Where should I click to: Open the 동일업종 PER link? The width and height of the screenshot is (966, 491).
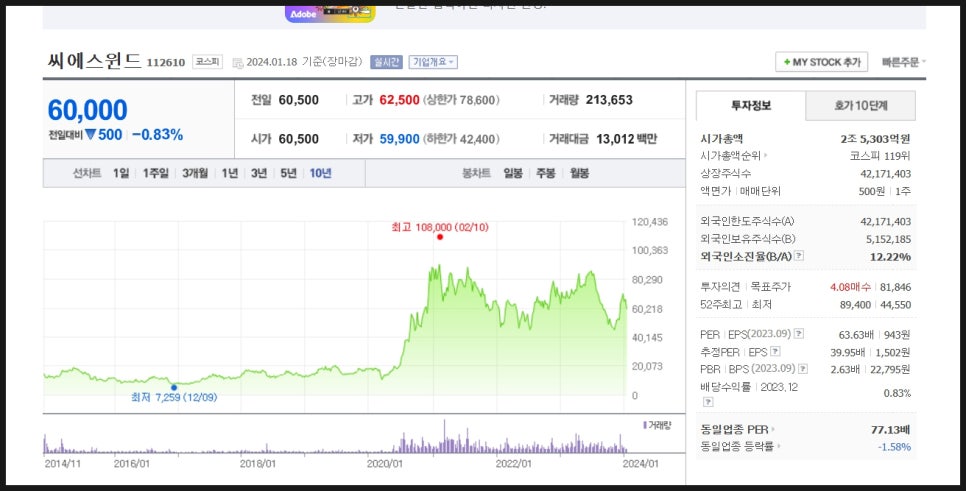coord(737,429)
